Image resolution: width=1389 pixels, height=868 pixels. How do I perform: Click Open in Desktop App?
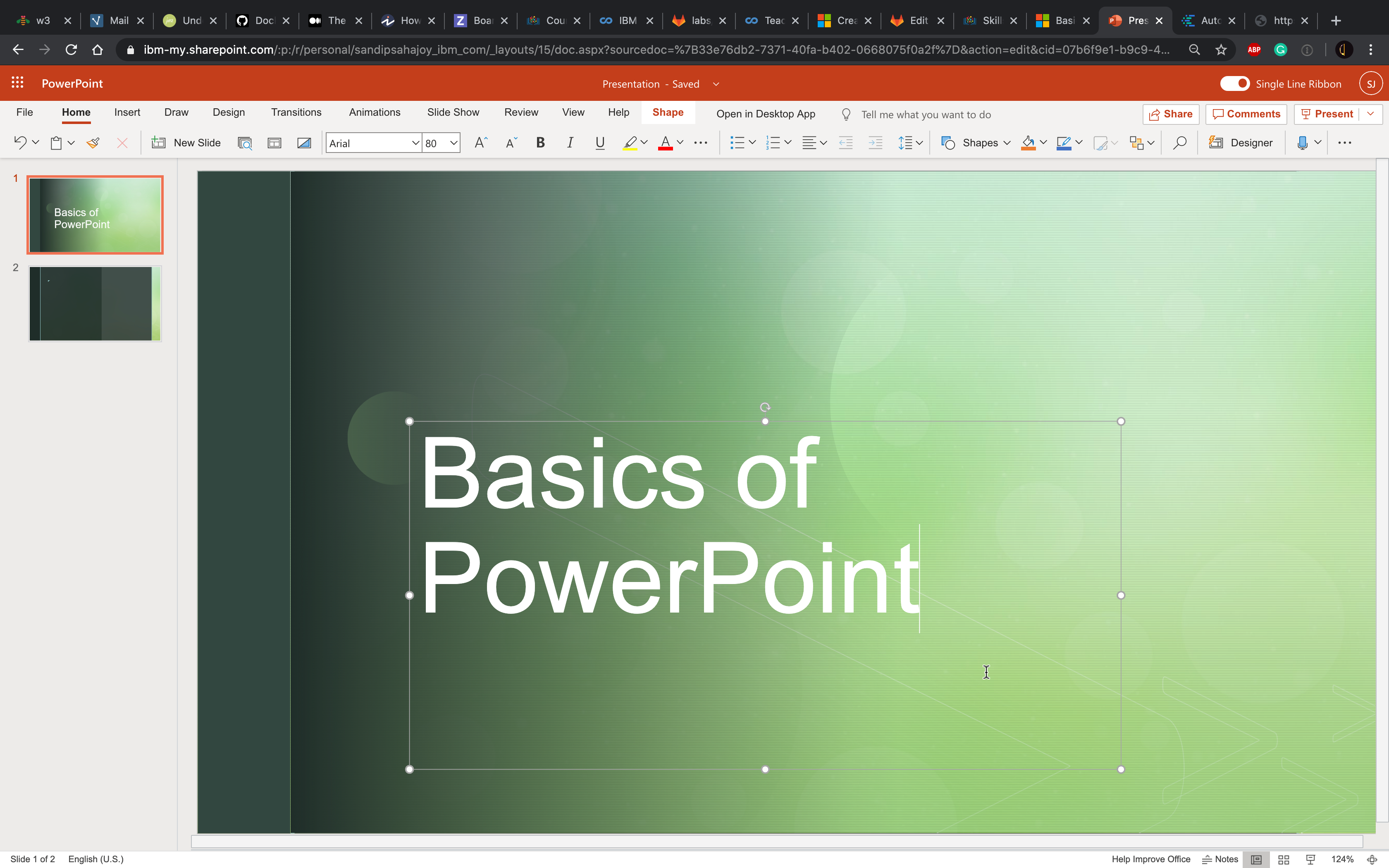[x=765, y=114]
